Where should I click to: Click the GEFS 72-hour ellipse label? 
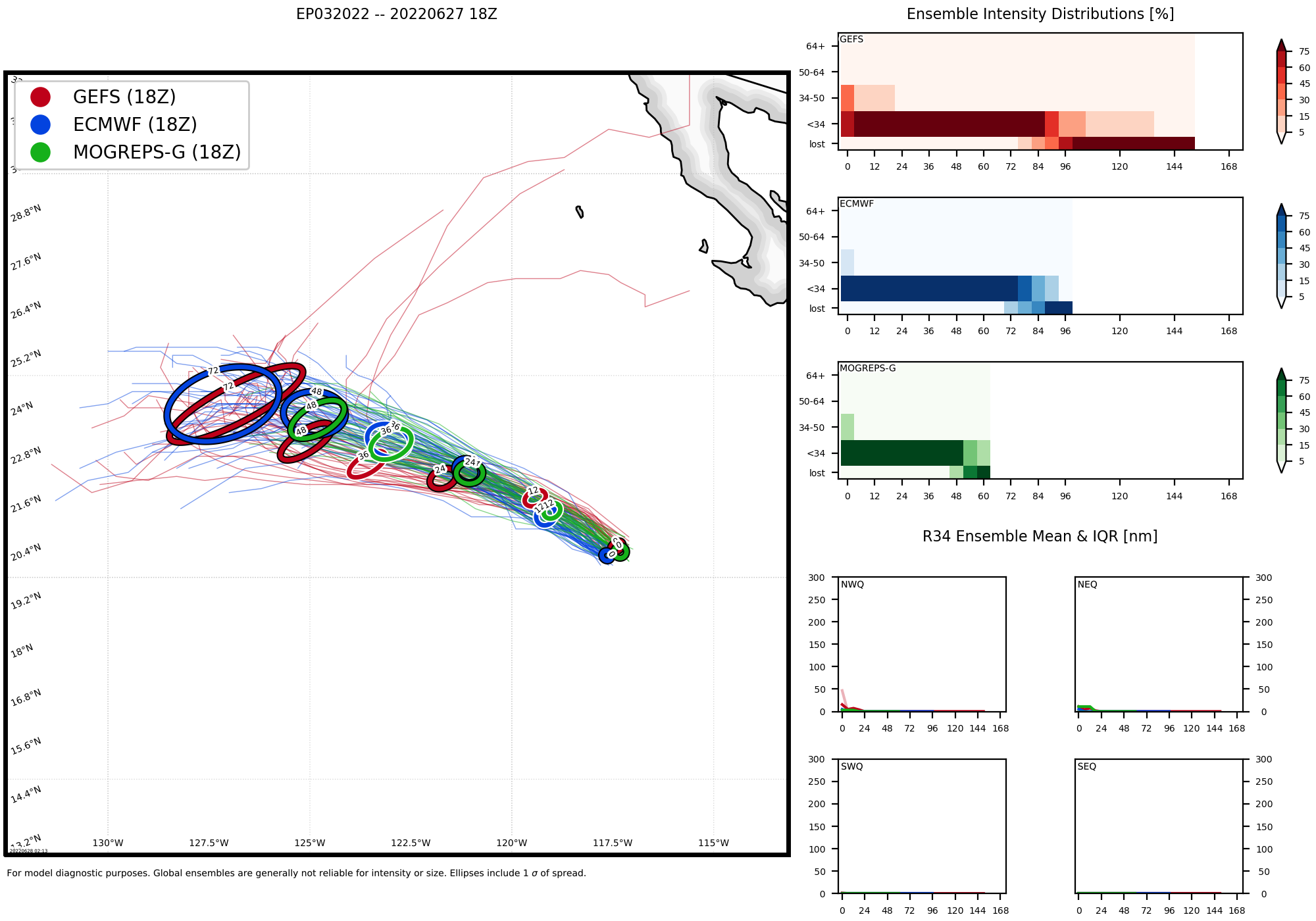pos(228,387)
